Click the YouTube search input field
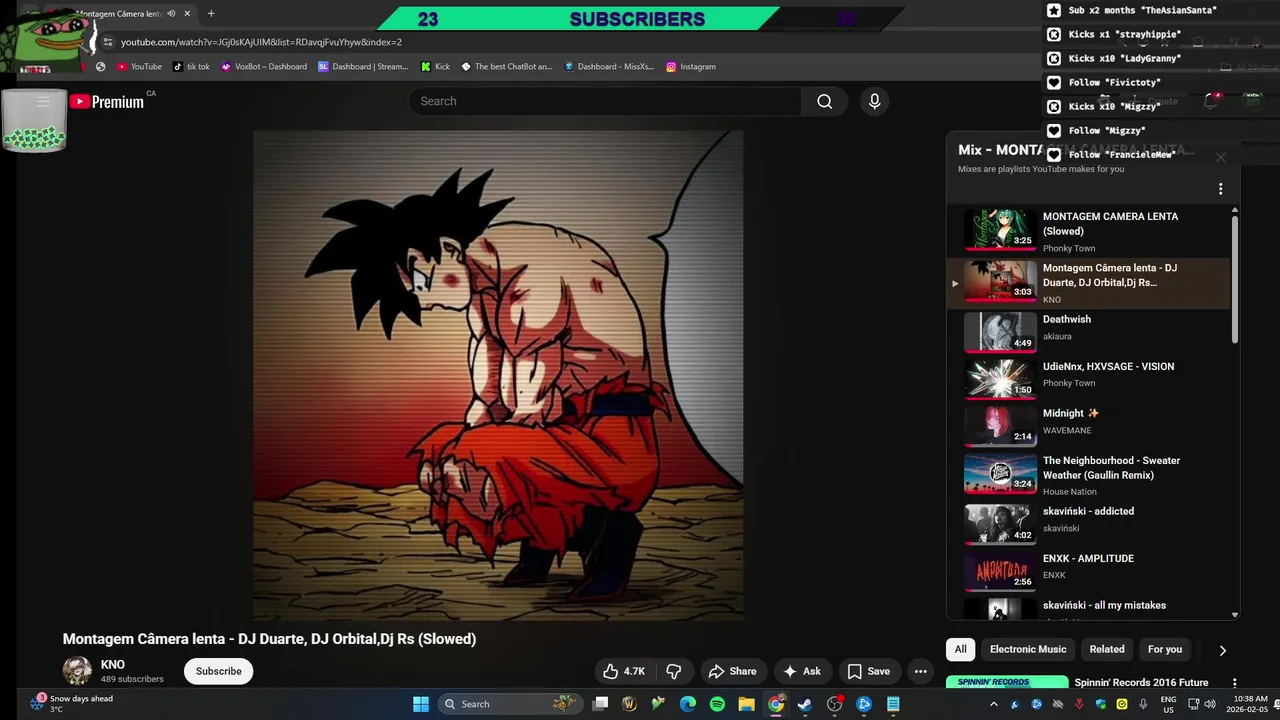 (604, 101)
